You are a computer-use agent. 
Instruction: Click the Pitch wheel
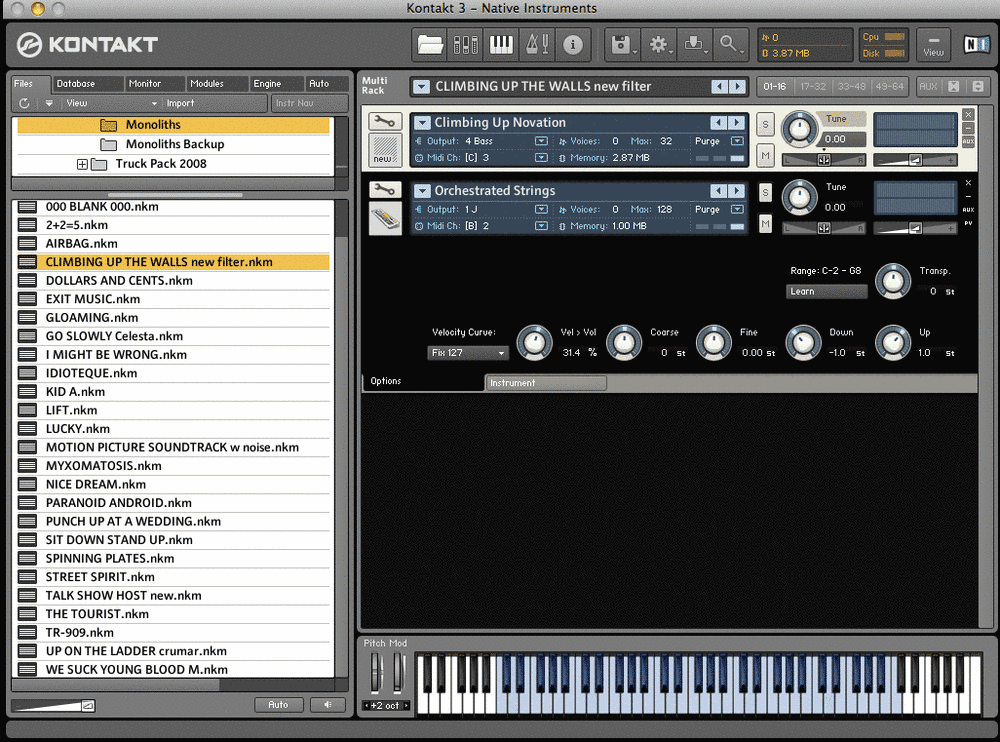click(376, 672)
